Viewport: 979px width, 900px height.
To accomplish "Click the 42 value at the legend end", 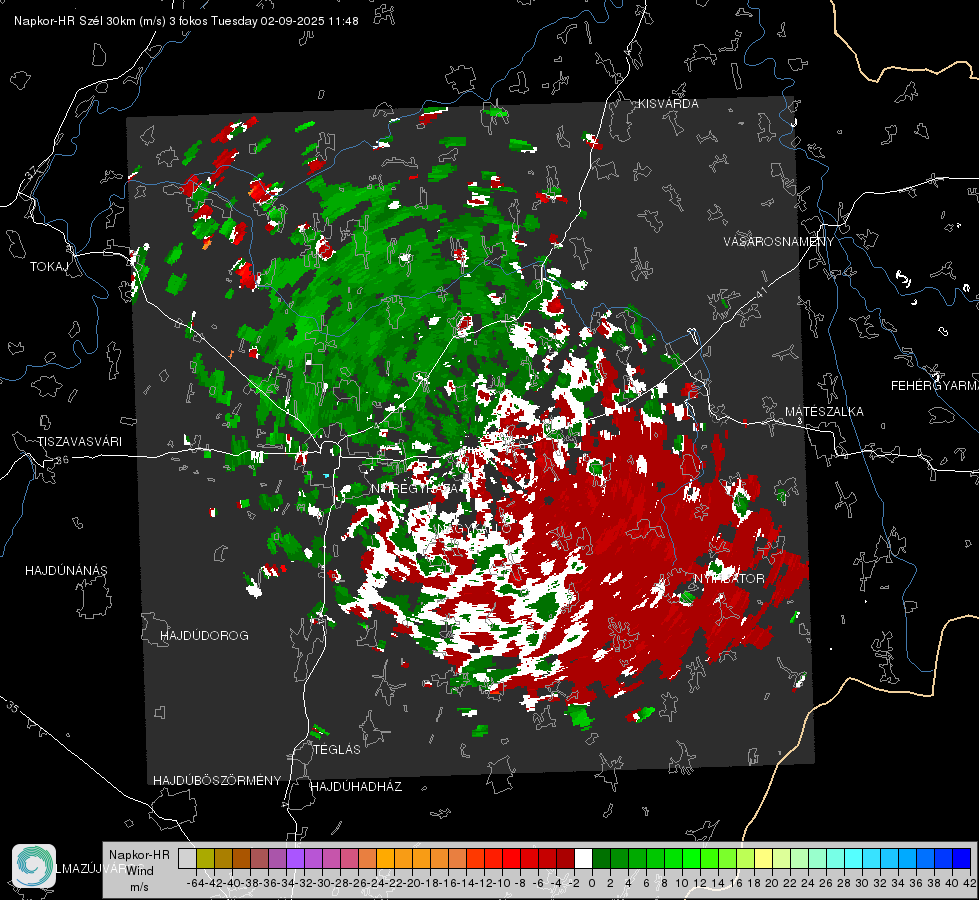I will pos(970,883).
